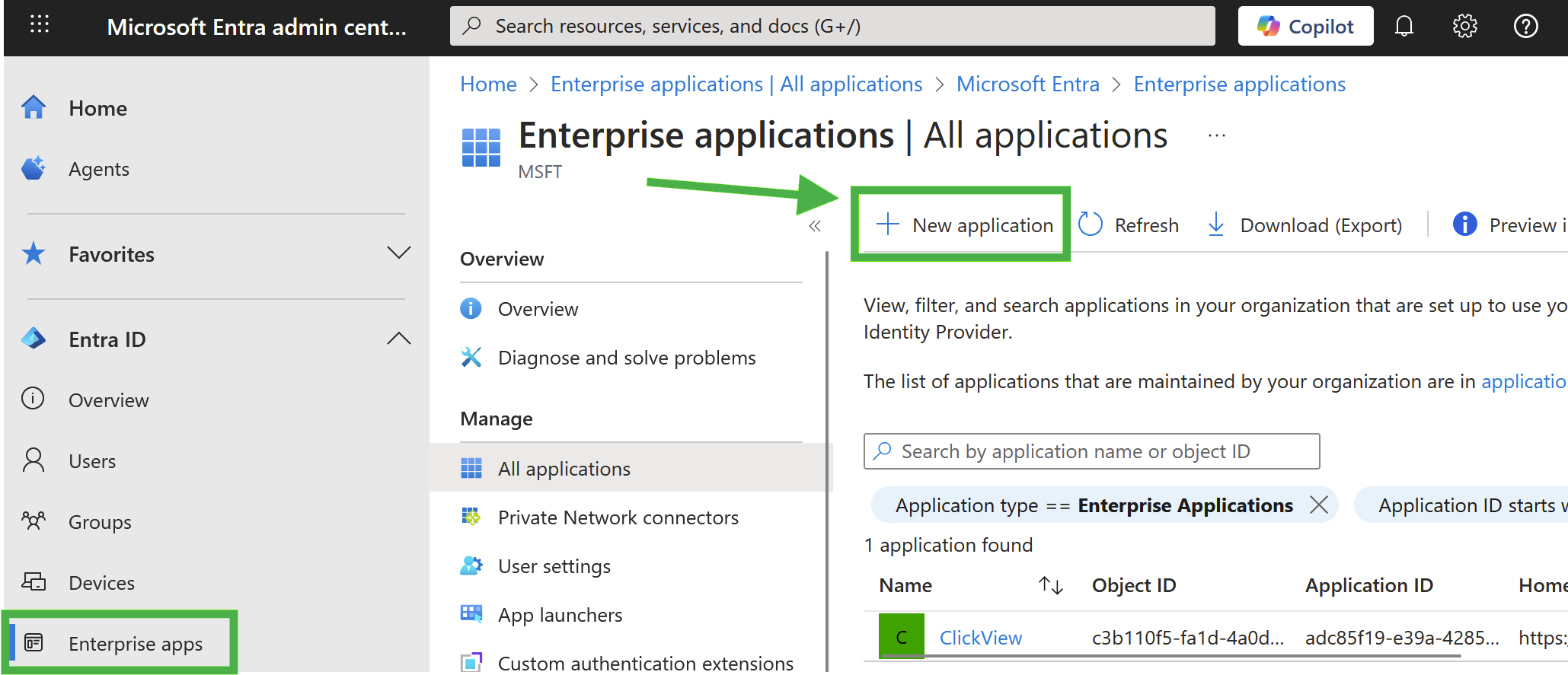This screenshot has width=1568, height=675.
Task: Open the notifications bell
Action: click(1404, 27)
